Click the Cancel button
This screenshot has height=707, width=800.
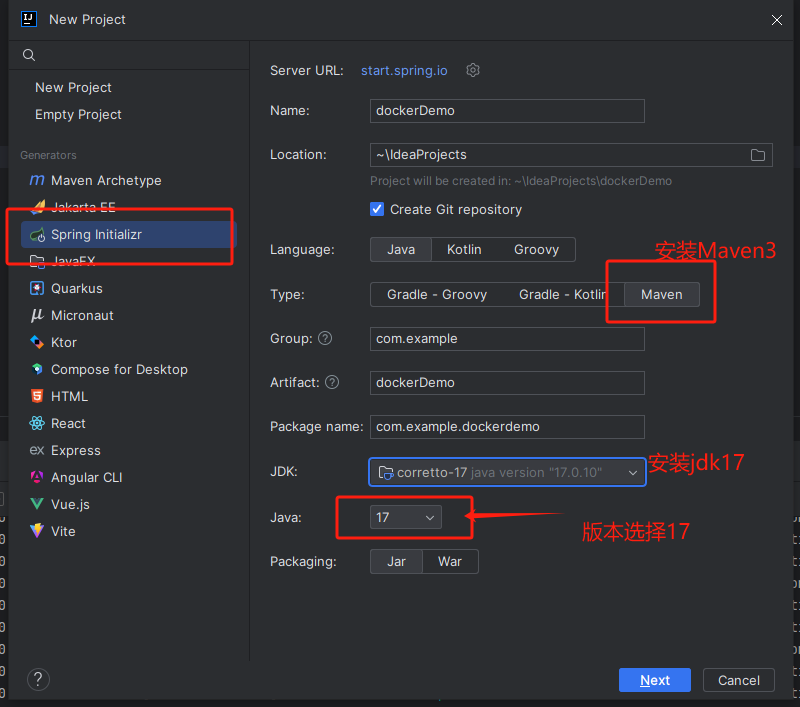(739, 680)
